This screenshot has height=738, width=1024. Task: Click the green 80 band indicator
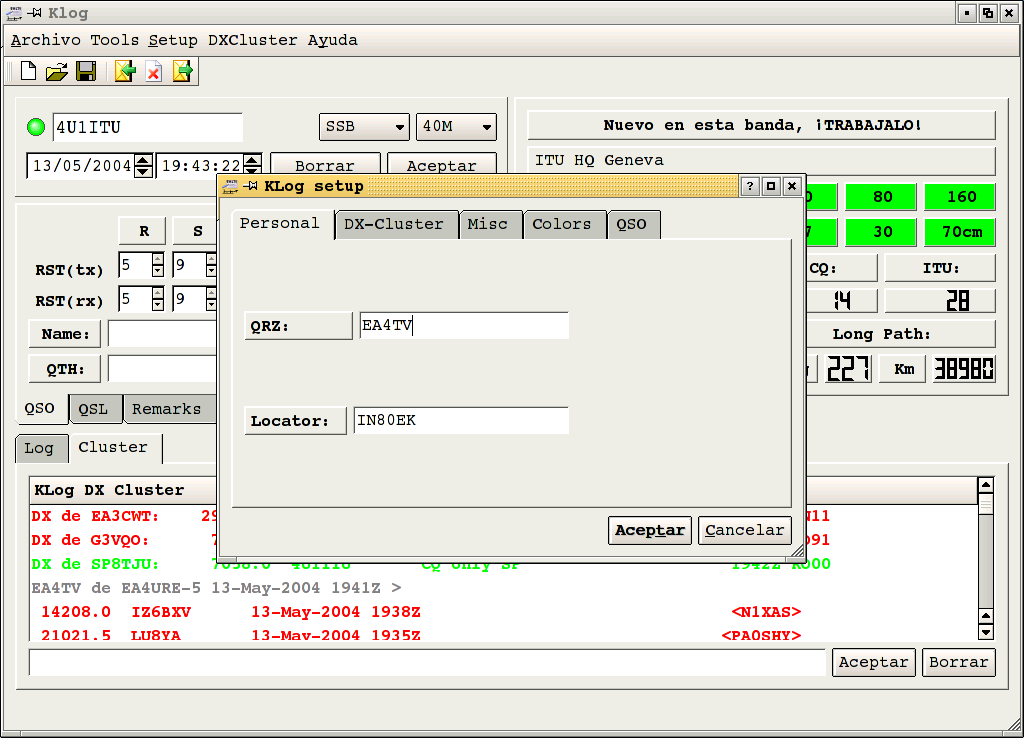[x=882, y=197]
